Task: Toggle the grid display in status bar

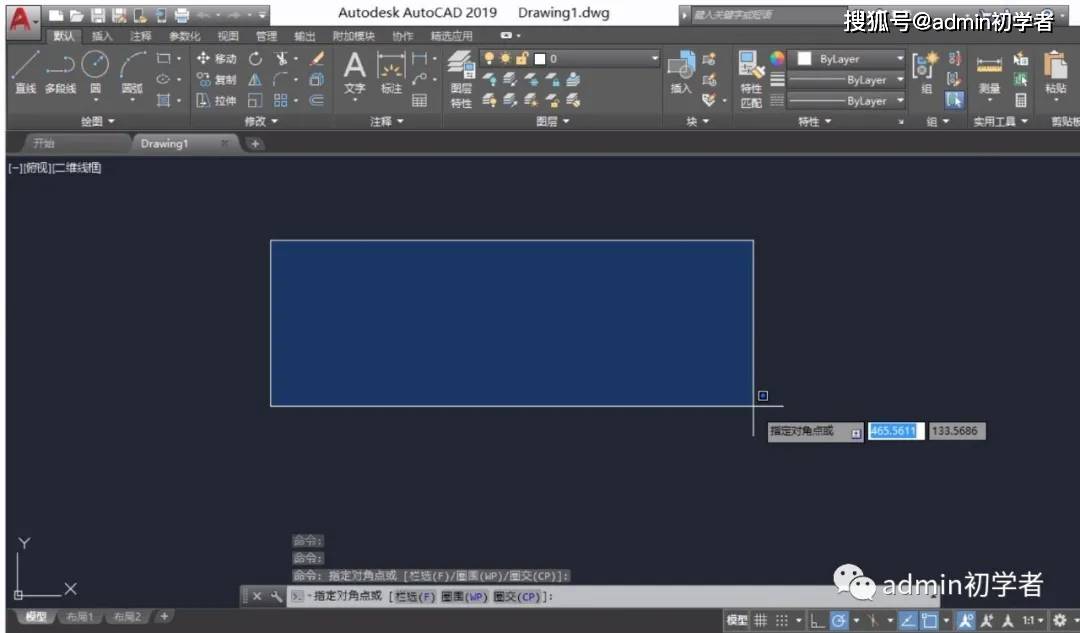Action: pyautogui.click(x=760, y=620)
